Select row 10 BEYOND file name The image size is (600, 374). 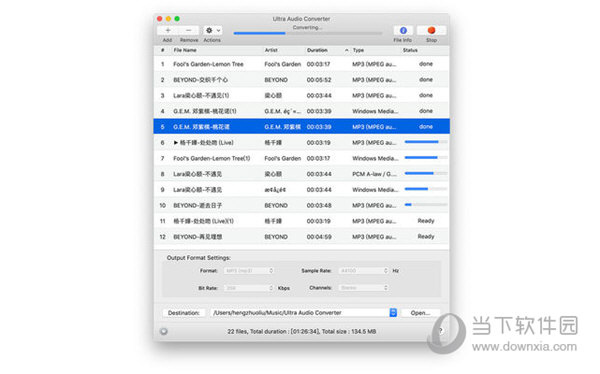pos(197,205)
